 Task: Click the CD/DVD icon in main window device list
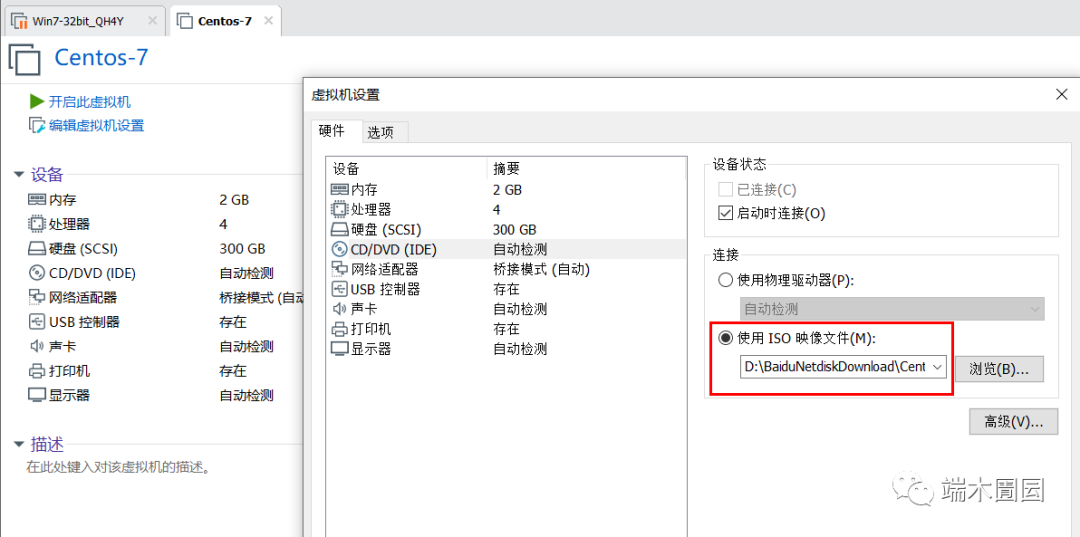click(x=37, y=273)
